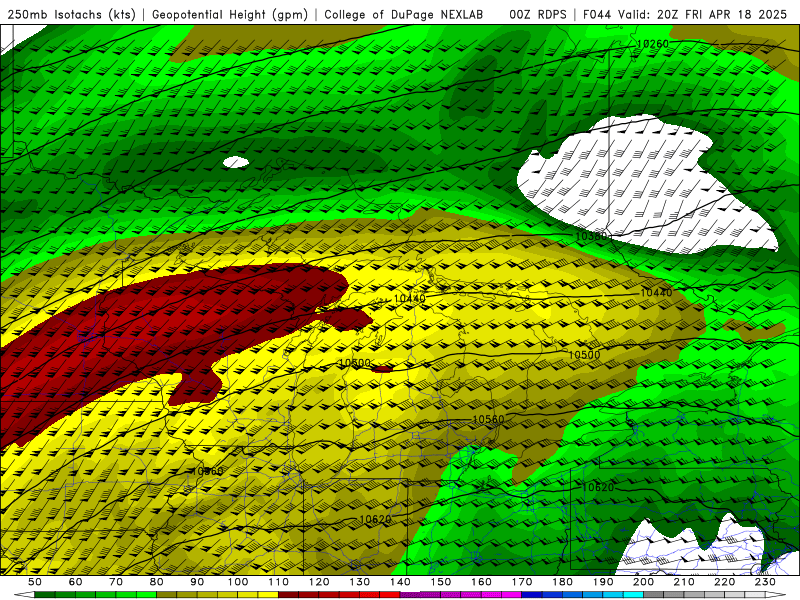Image resolution: width=800 pixels, height=600 pixels.
Task: Click the 10500 label beside the small red dash
Action: coord(355,363)
